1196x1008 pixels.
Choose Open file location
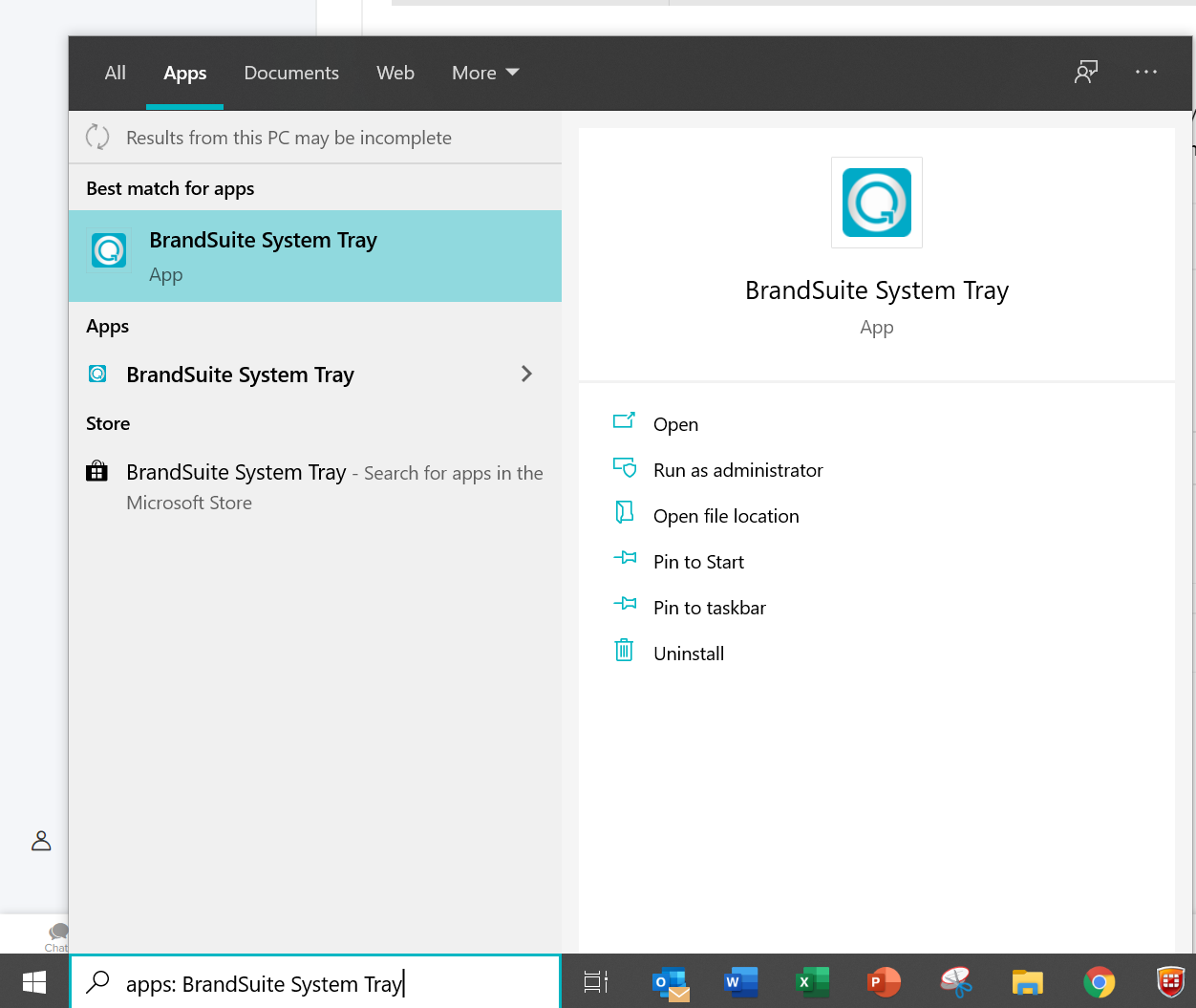pyautogui.click(x=726, y=516)
